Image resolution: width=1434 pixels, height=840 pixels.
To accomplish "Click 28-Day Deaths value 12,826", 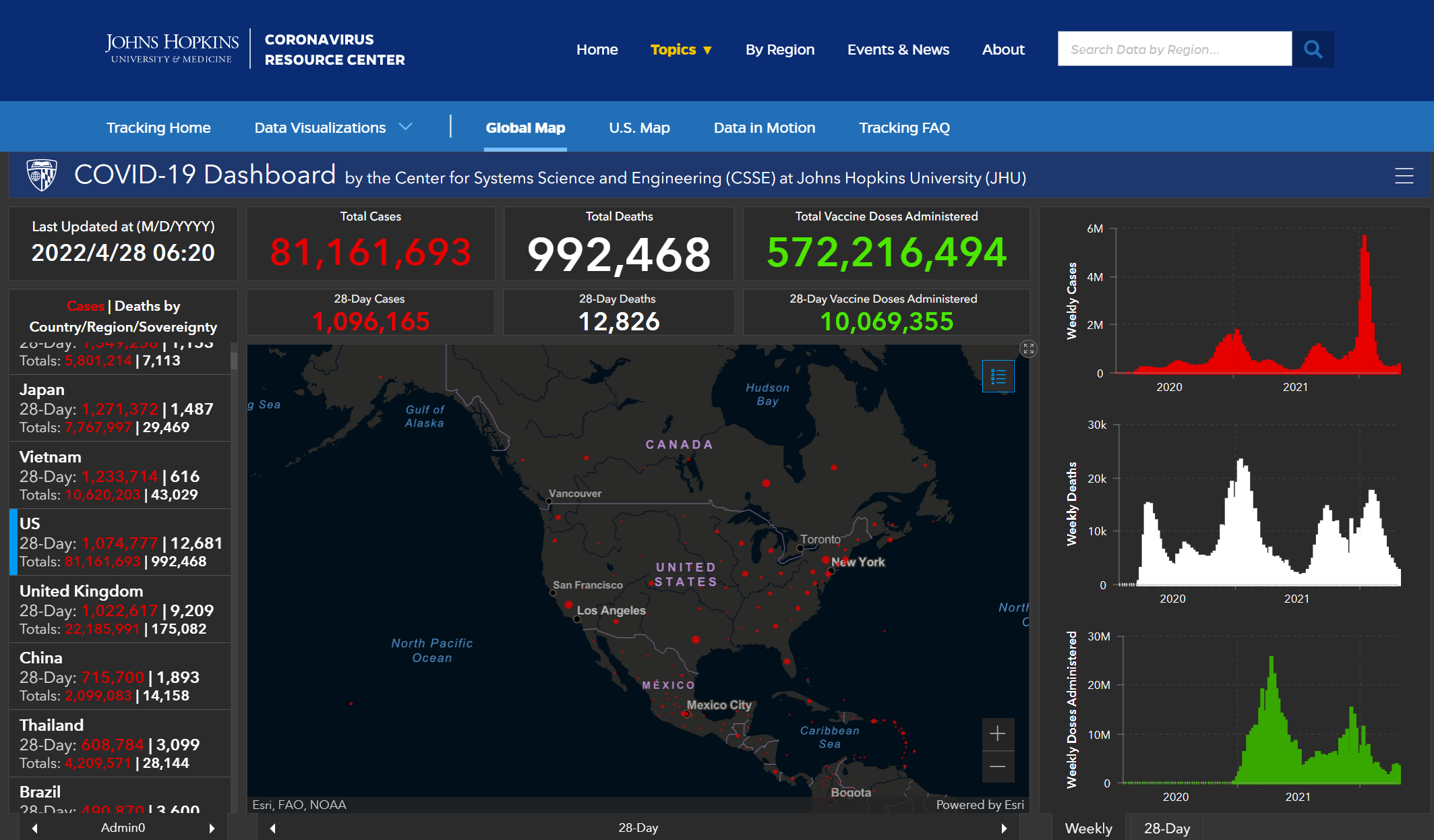I will click(x=619, y=322).
